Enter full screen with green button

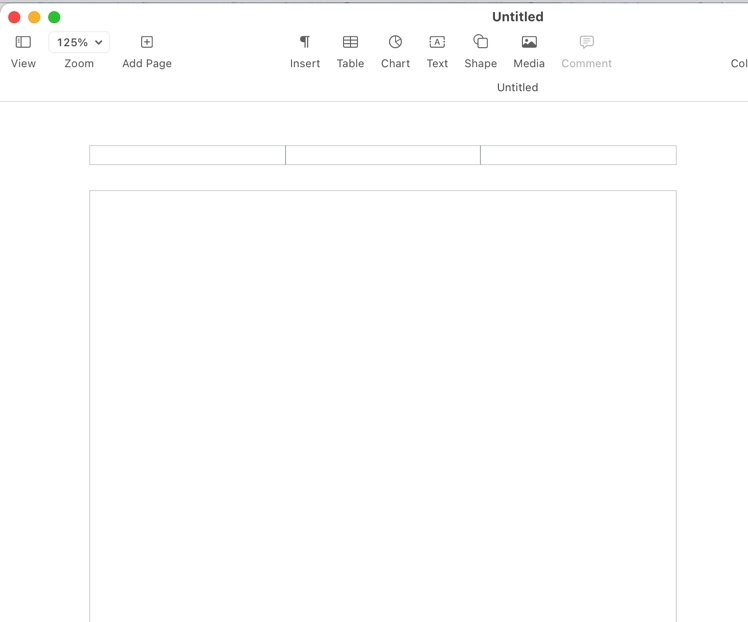[x=54, y=17]
